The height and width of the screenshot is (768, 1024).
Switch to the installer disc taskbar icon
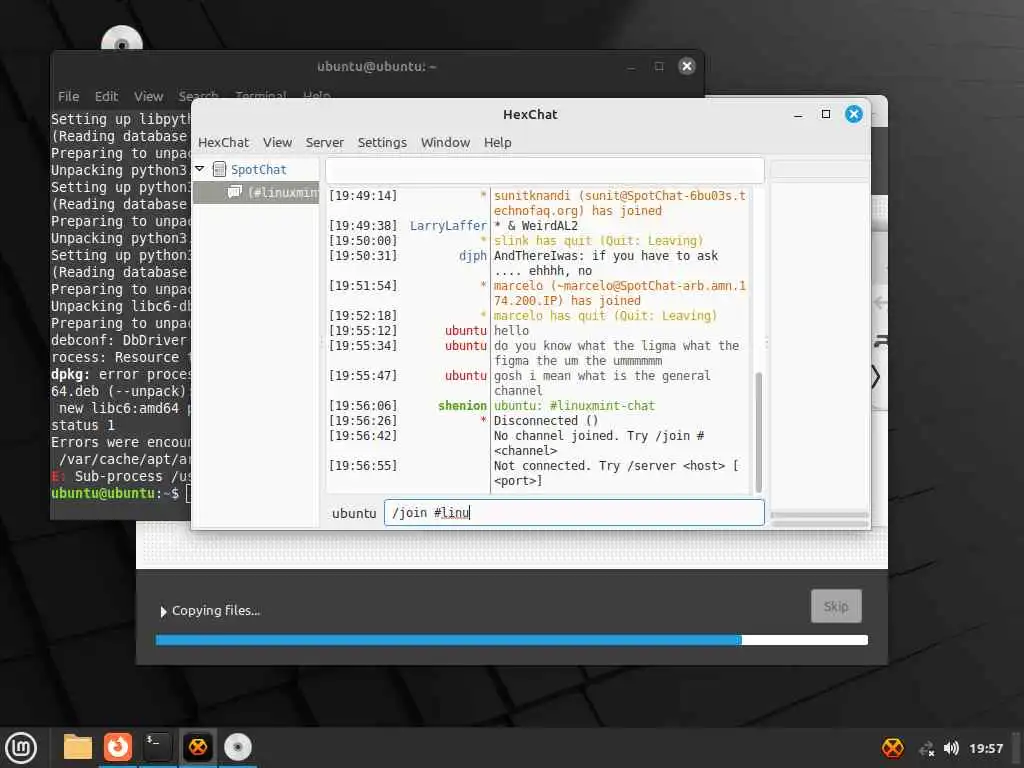[238, 747]
